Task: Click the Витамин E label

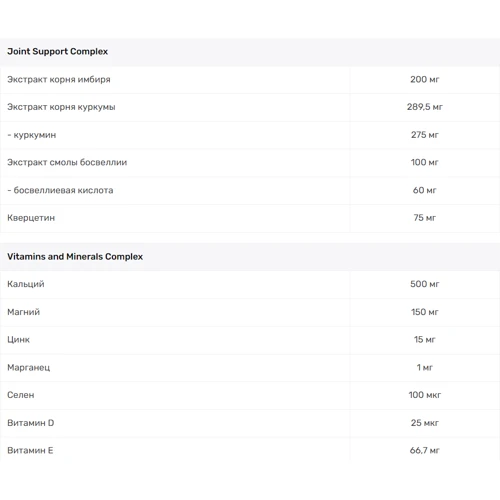Action: click(30, 450)
